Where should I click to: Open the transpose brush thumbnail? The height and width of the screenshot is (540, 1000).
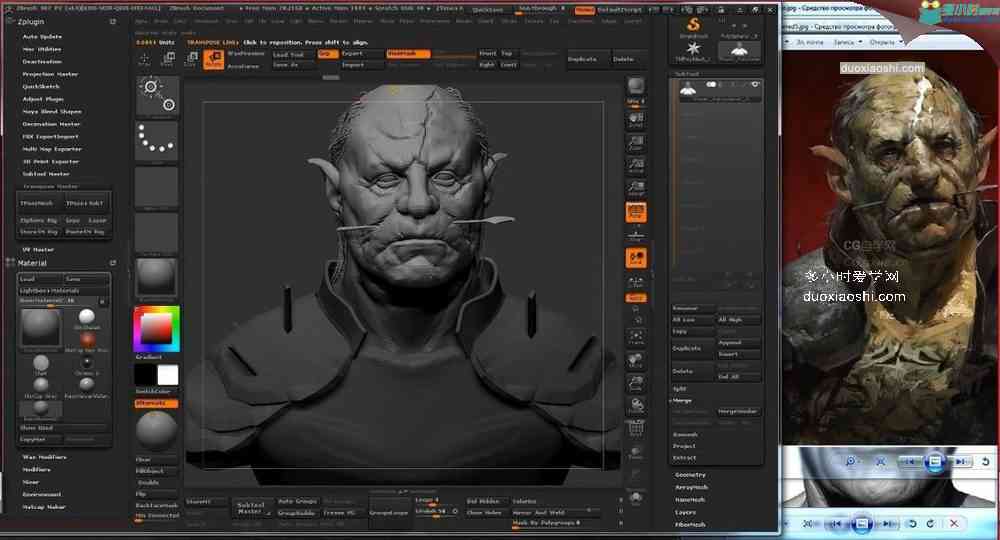[157, 96]
